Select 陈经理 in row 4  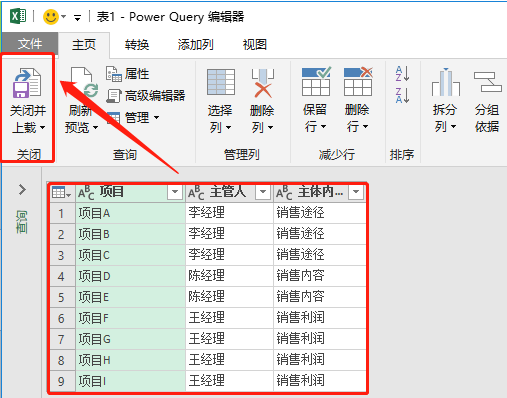click(x=230, y=276)
